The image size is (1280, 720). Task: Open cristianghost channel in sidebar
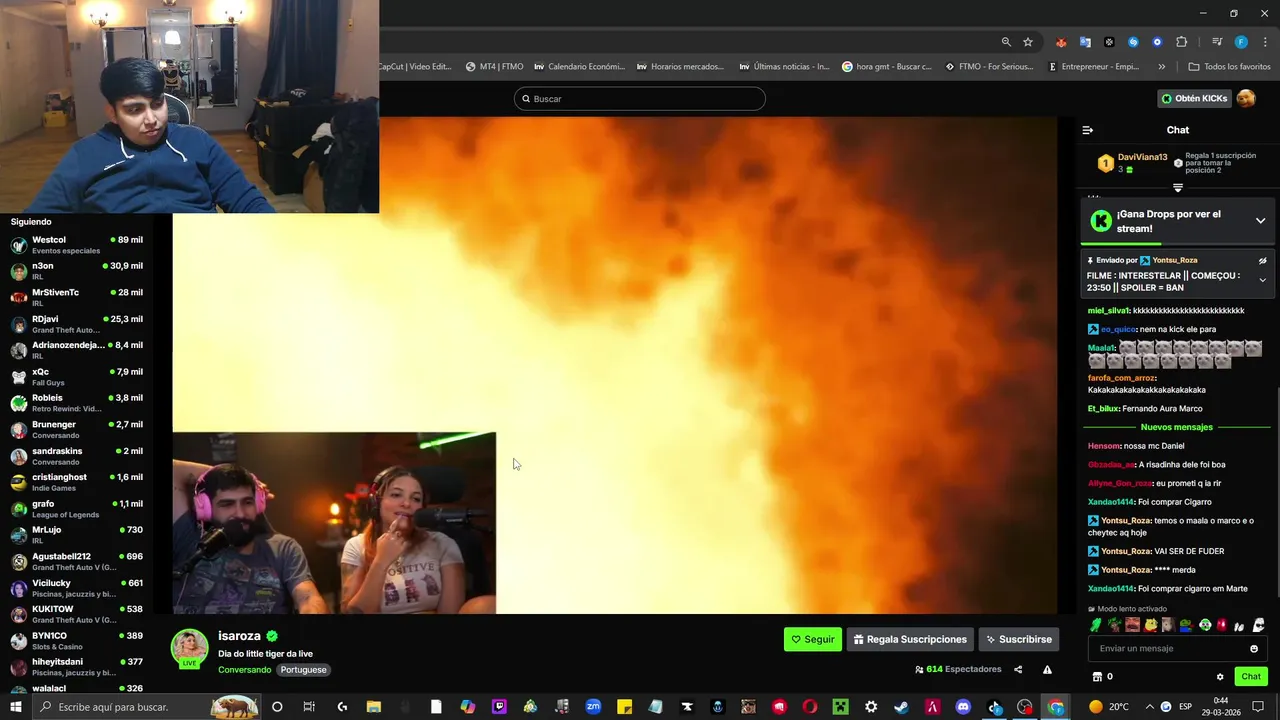click(x=77, y=482)
